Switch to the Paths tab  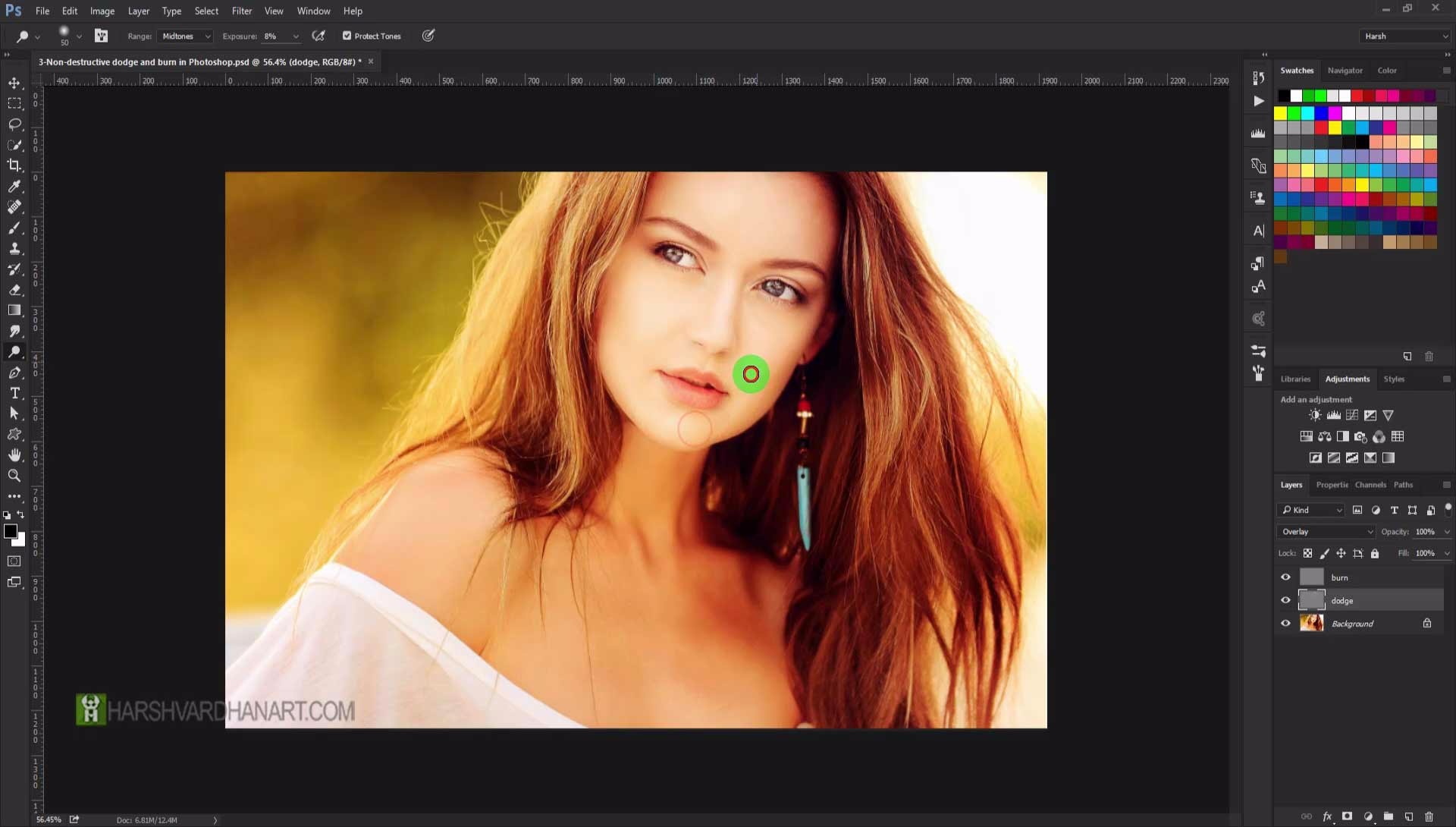[x=1403, y=484]
